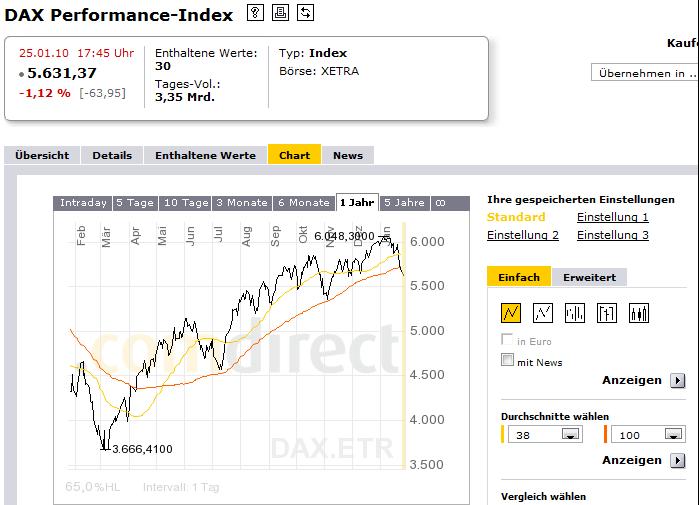Switch to the Übersicht tab
Image resolution: width=699 pixels, height=505 pixels.
coord(42,155)
